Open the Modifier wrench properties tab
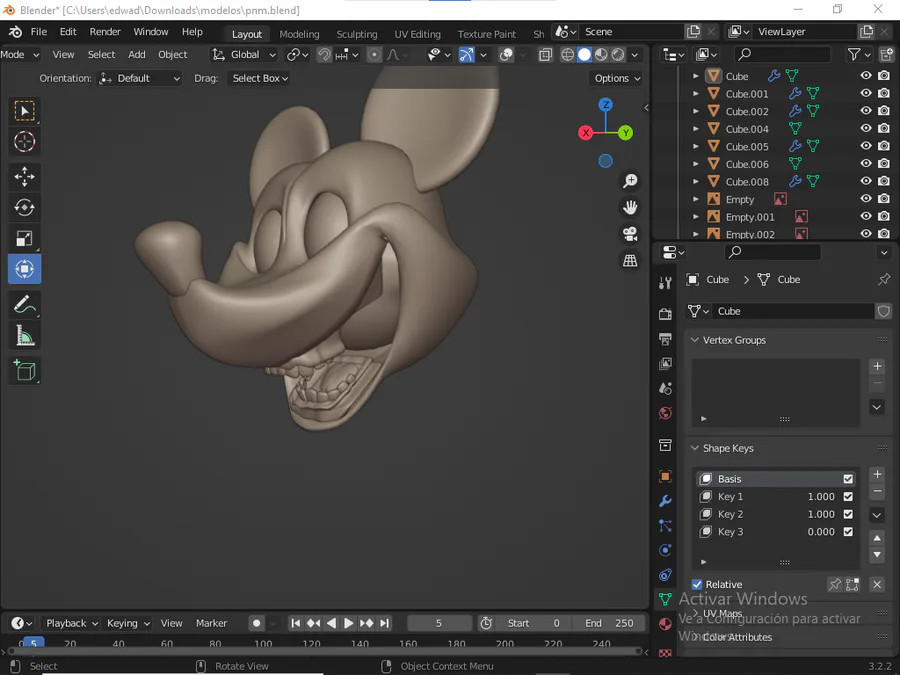Viewport: 900px width, 675px height. coord(665,501)
